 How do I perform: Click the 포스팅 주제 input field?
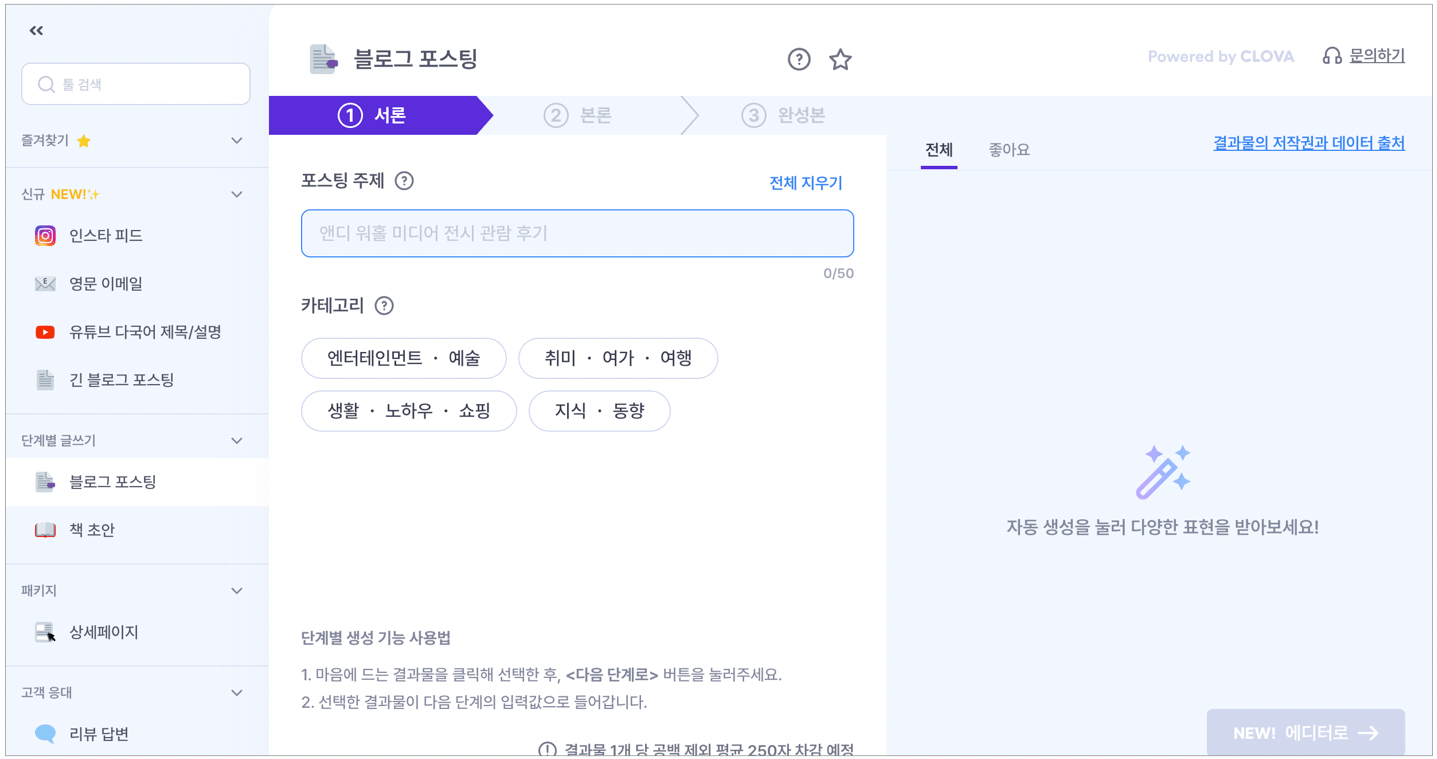pos(577,233)
